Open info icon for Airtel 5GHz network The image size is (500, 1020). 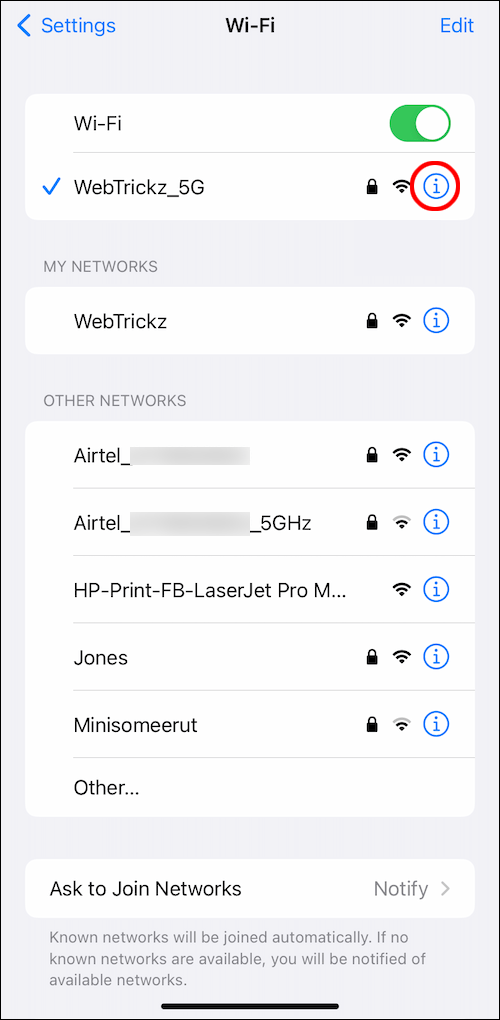click(436, 522)
